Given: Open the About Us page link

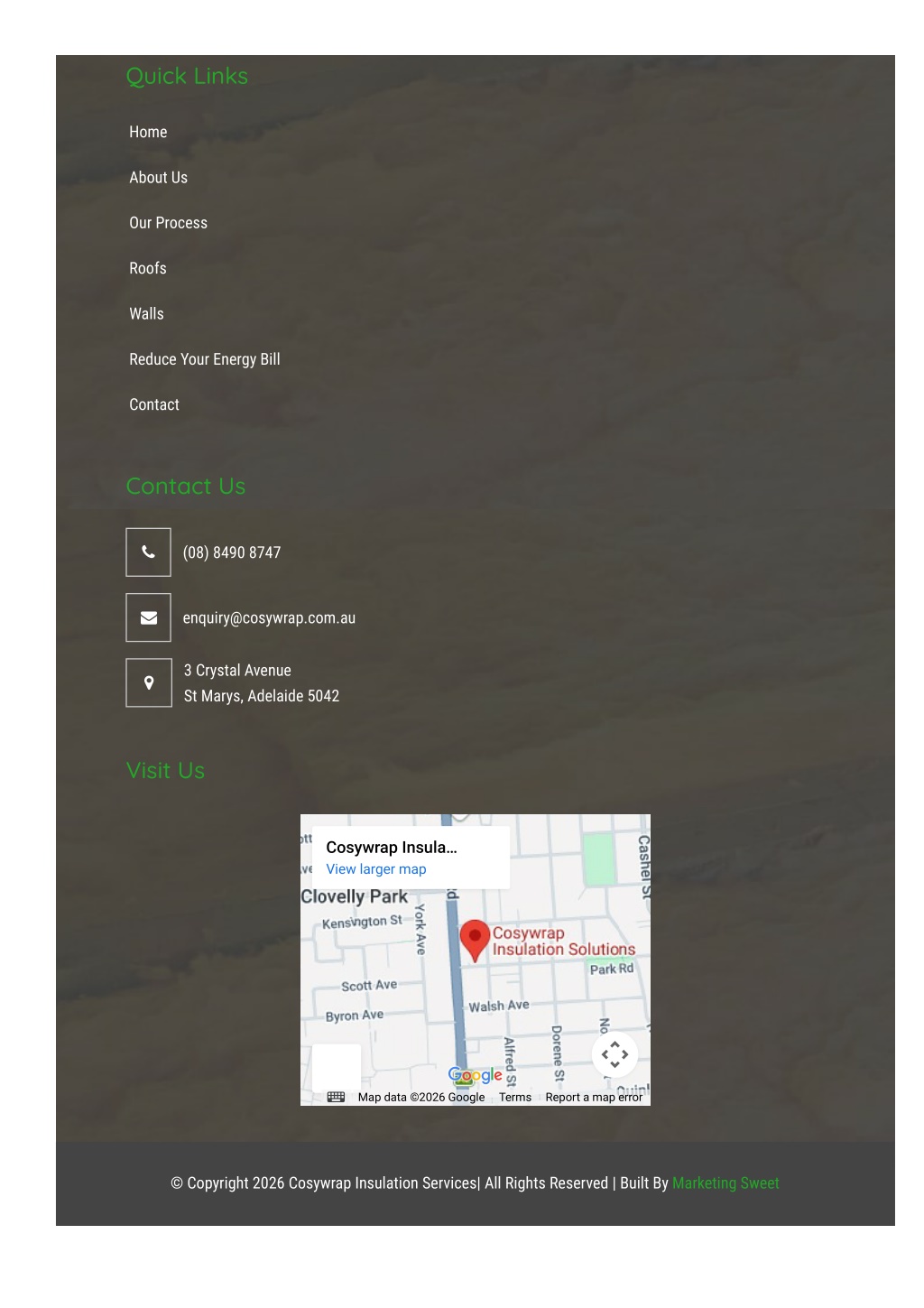Looking at the screenshot, I should (158, 178).
